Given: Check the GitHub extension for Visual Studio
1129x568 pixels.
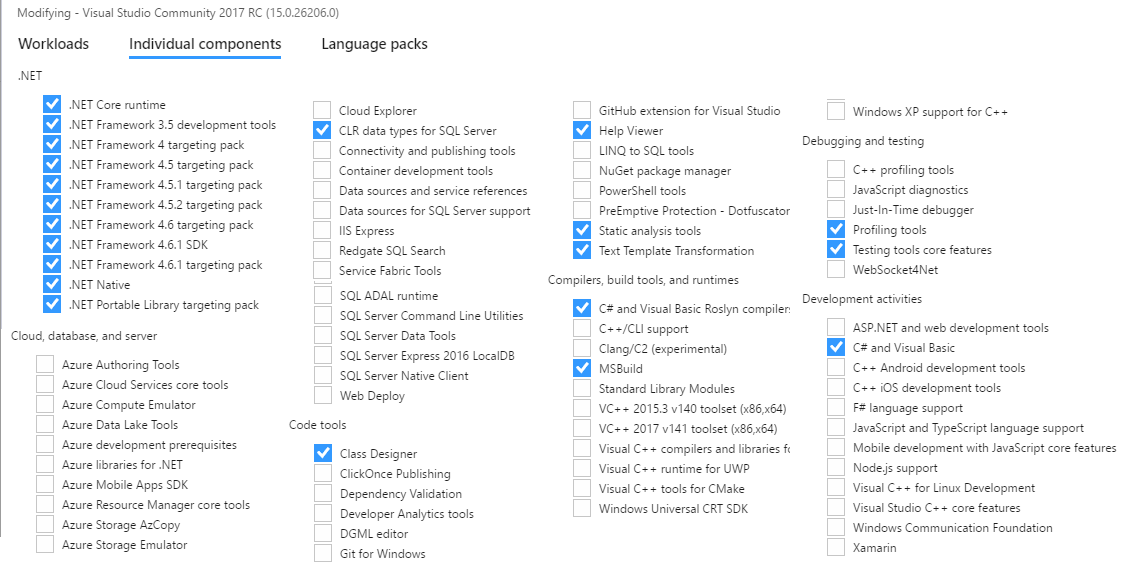Looking at the screenshot, I should [582, 110].
